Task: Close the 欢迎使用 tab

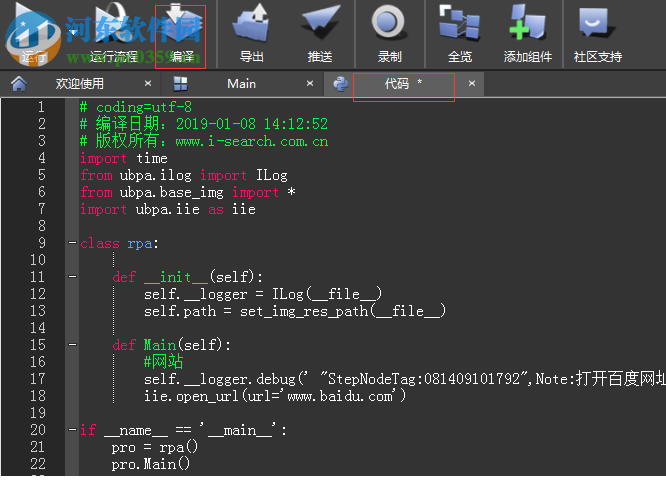Action: coord(148,83)
